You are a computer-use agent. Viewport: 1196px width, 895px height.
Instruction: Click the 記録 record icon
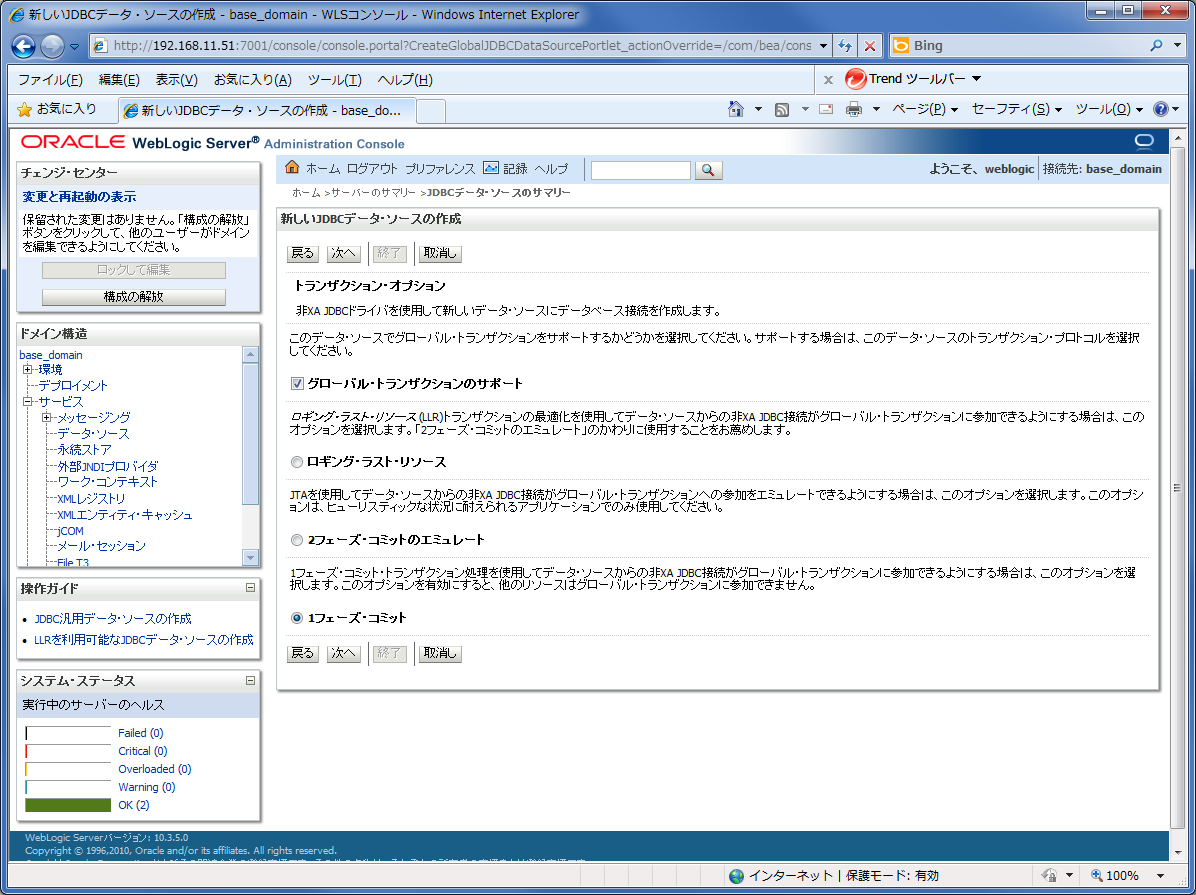tap(491, 168)
